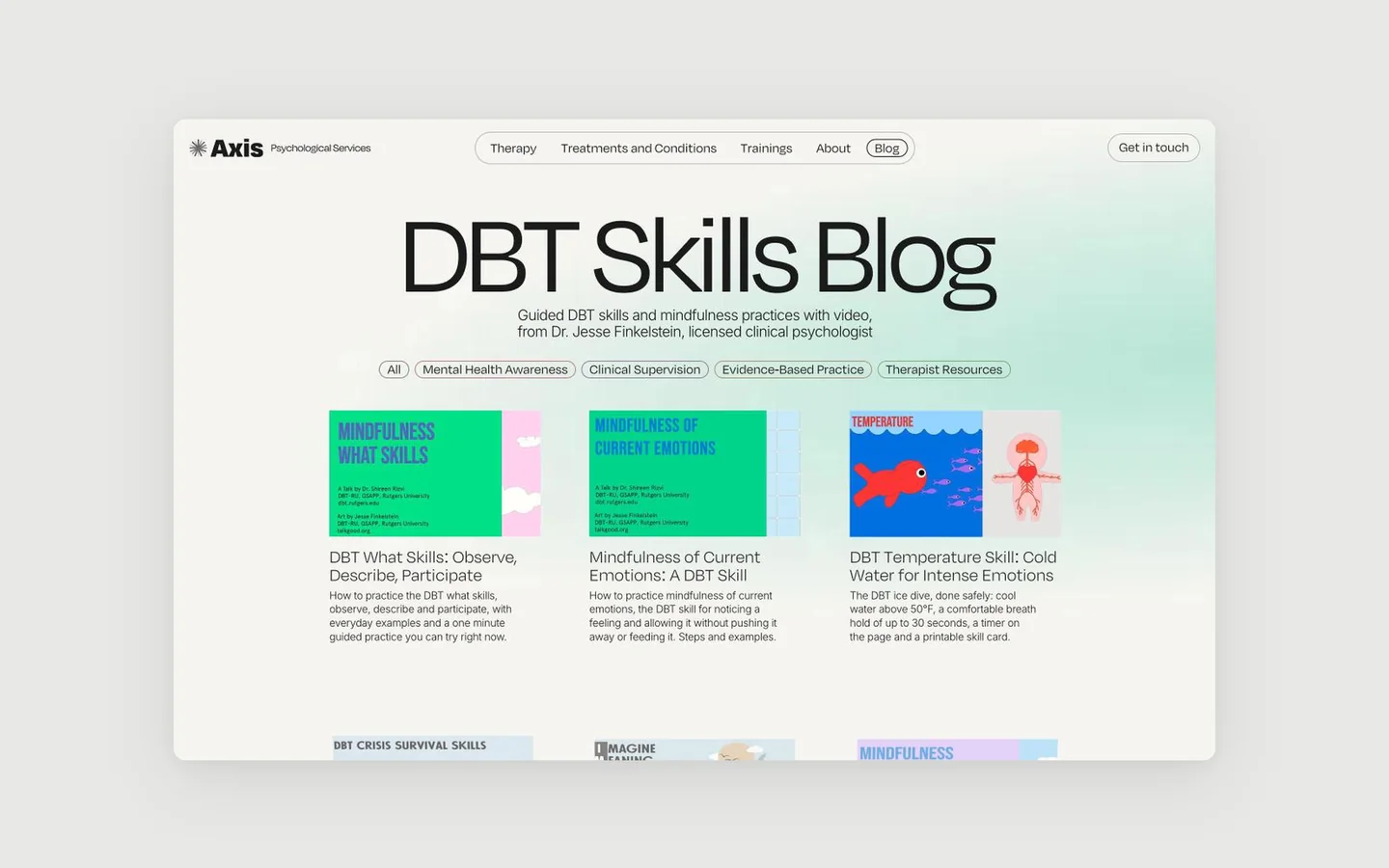Open DBT Temperature Skill: Cold Water article title
1389x868 pixels.
tap(953, 566)
